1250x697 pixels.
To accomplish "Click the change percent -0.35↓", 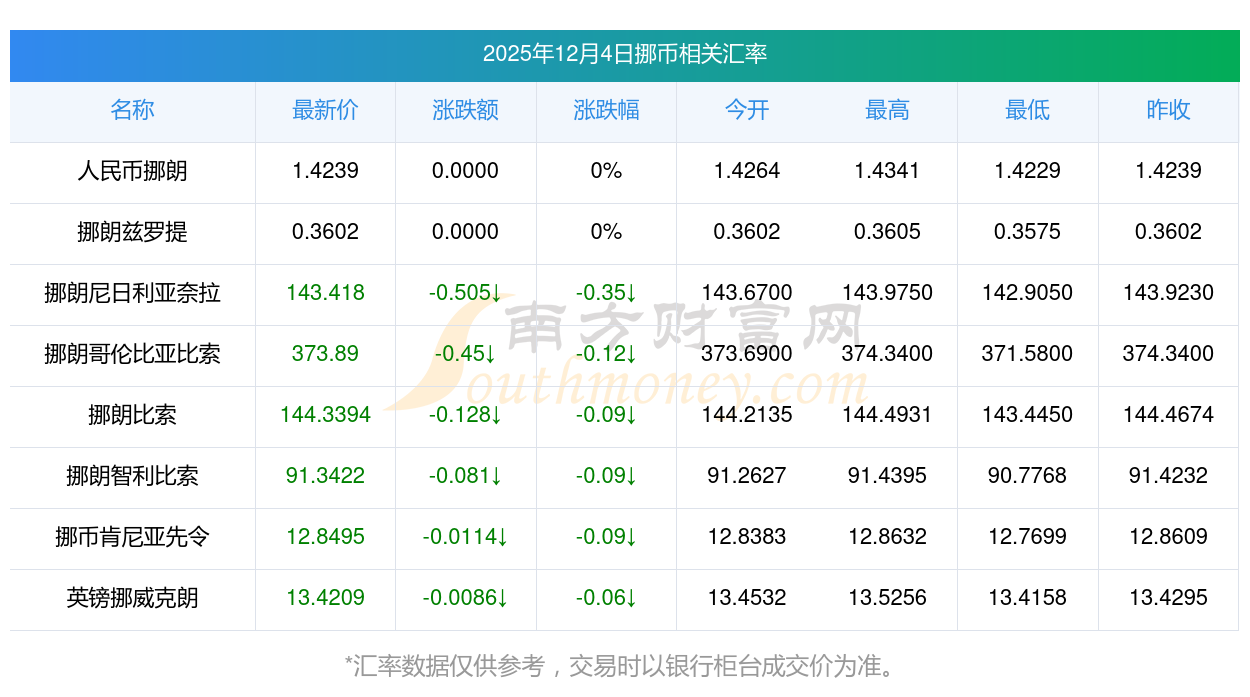I will tap(606, 293).
